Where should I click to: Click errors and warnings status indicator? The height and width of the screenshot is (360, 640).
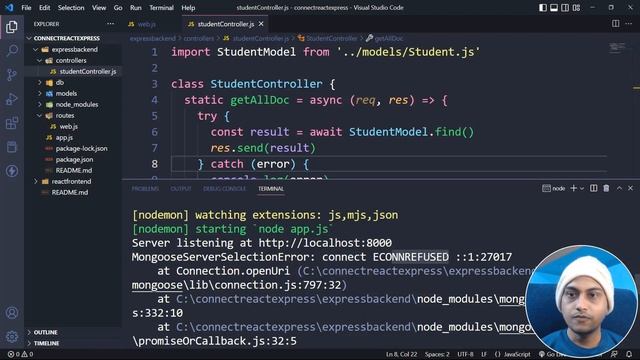coord(20,354)
